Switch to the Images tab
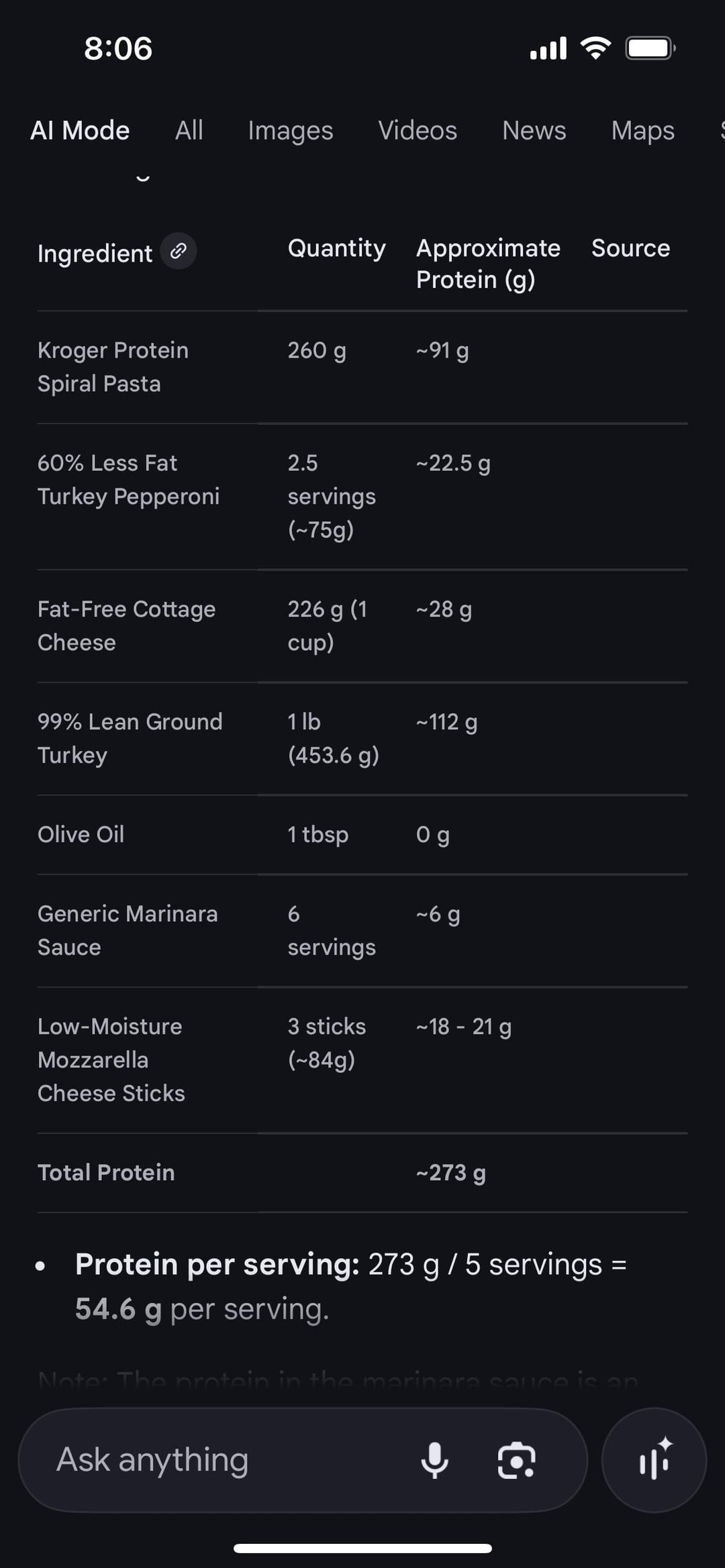This screenshot has height=1568, width=725. (x=290, y=130)
